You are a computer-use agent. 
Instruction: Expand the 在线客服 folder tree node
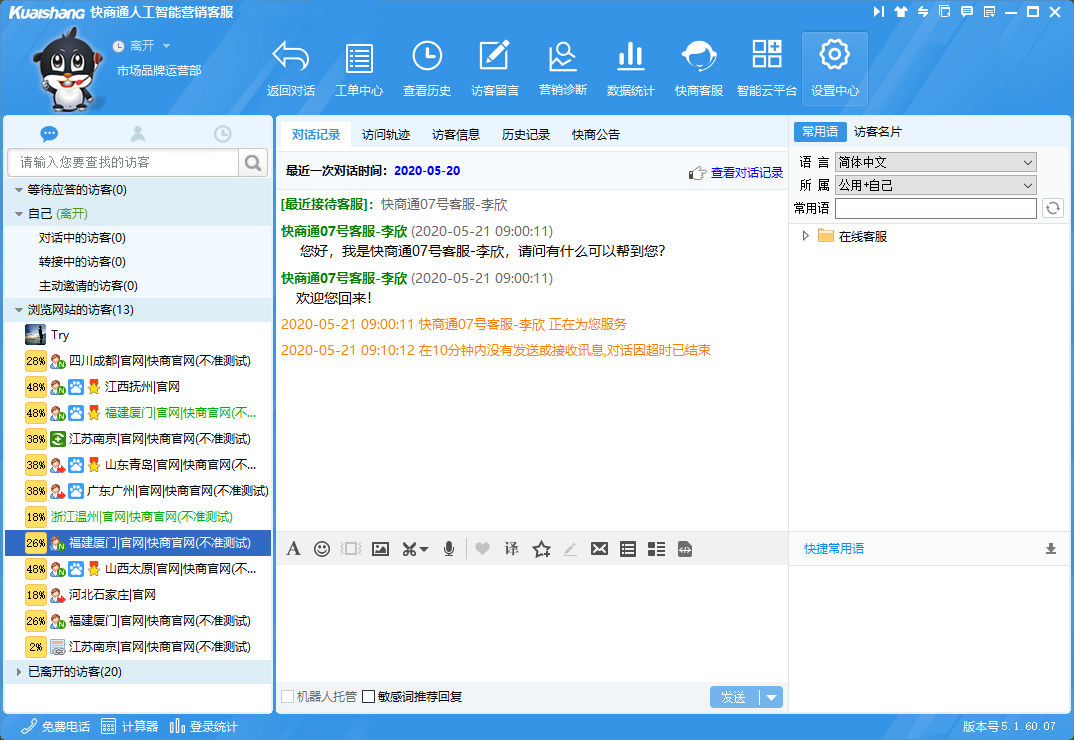pos(806,236)
